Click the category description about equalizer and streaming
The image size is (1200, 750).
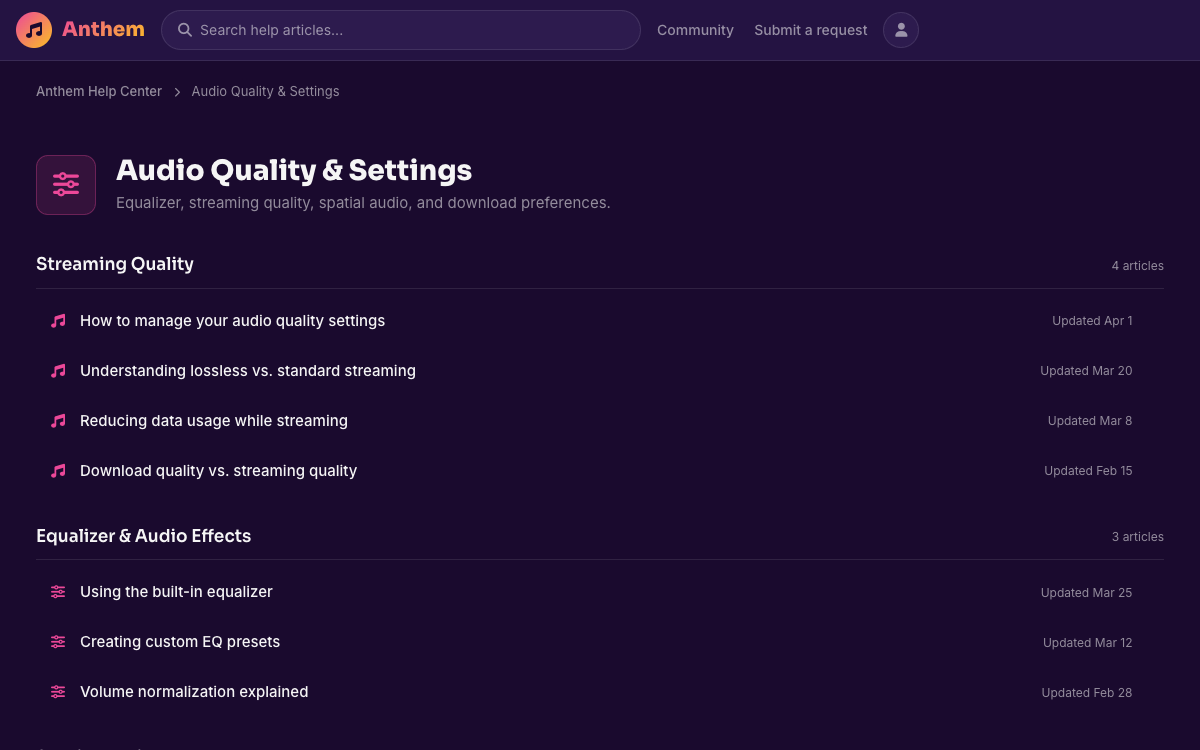[x=363, y=203]
